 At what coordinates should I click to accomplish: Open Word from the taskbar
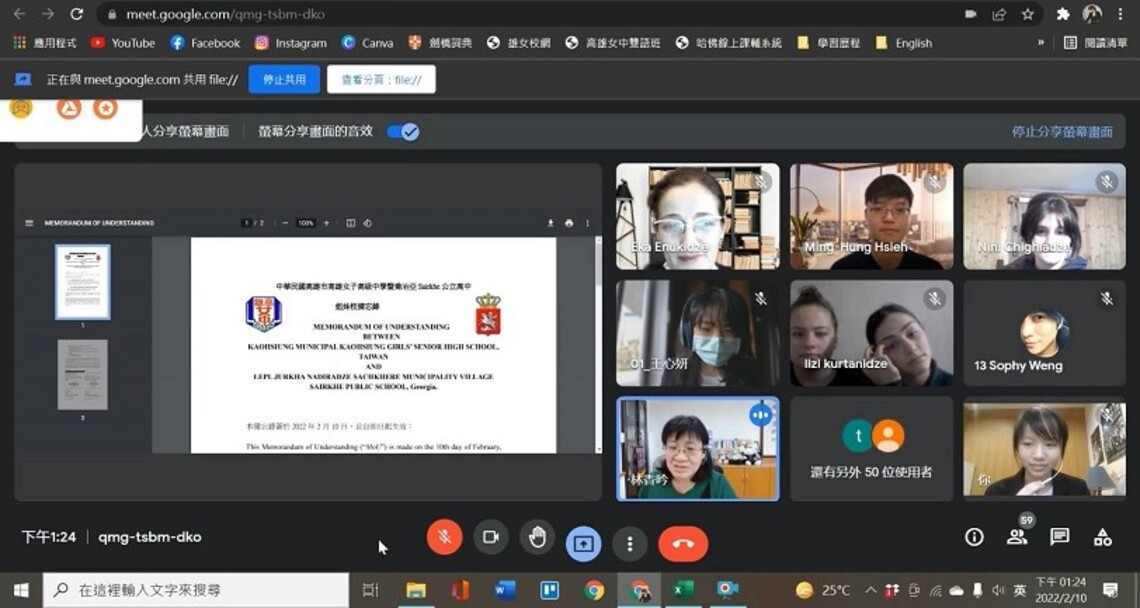pyautogui.click(x=505, y=590)
